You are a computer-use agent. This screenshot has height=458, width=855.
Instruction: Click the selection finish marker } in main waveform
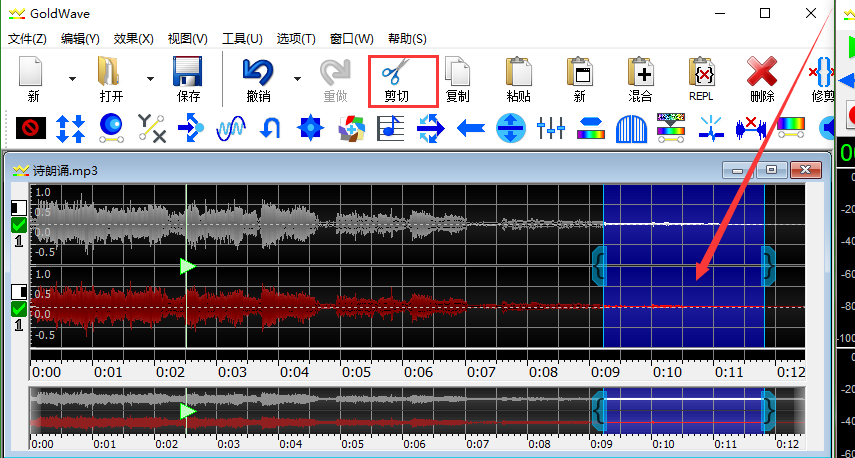(768, 266)
